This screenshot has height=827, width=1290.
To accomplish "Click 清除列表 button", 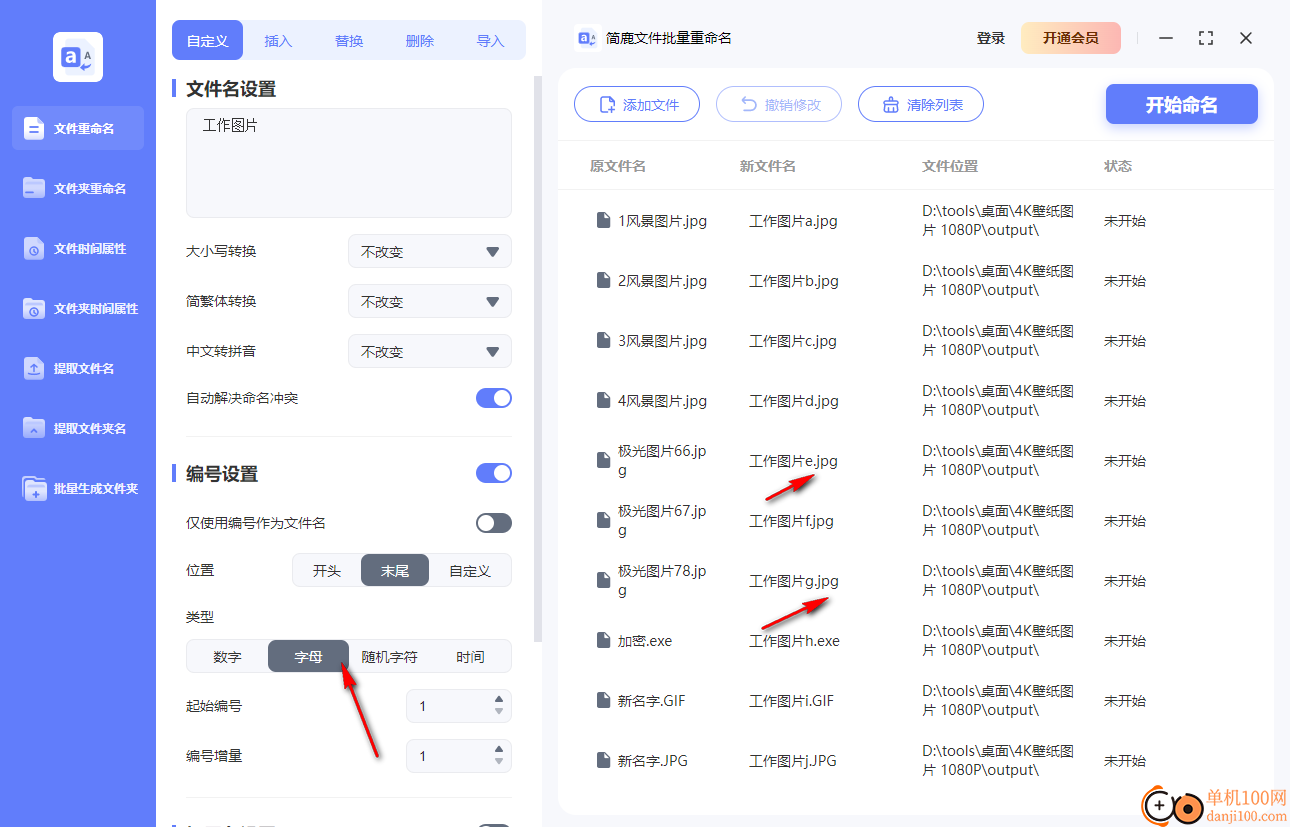I will point(921,104).
